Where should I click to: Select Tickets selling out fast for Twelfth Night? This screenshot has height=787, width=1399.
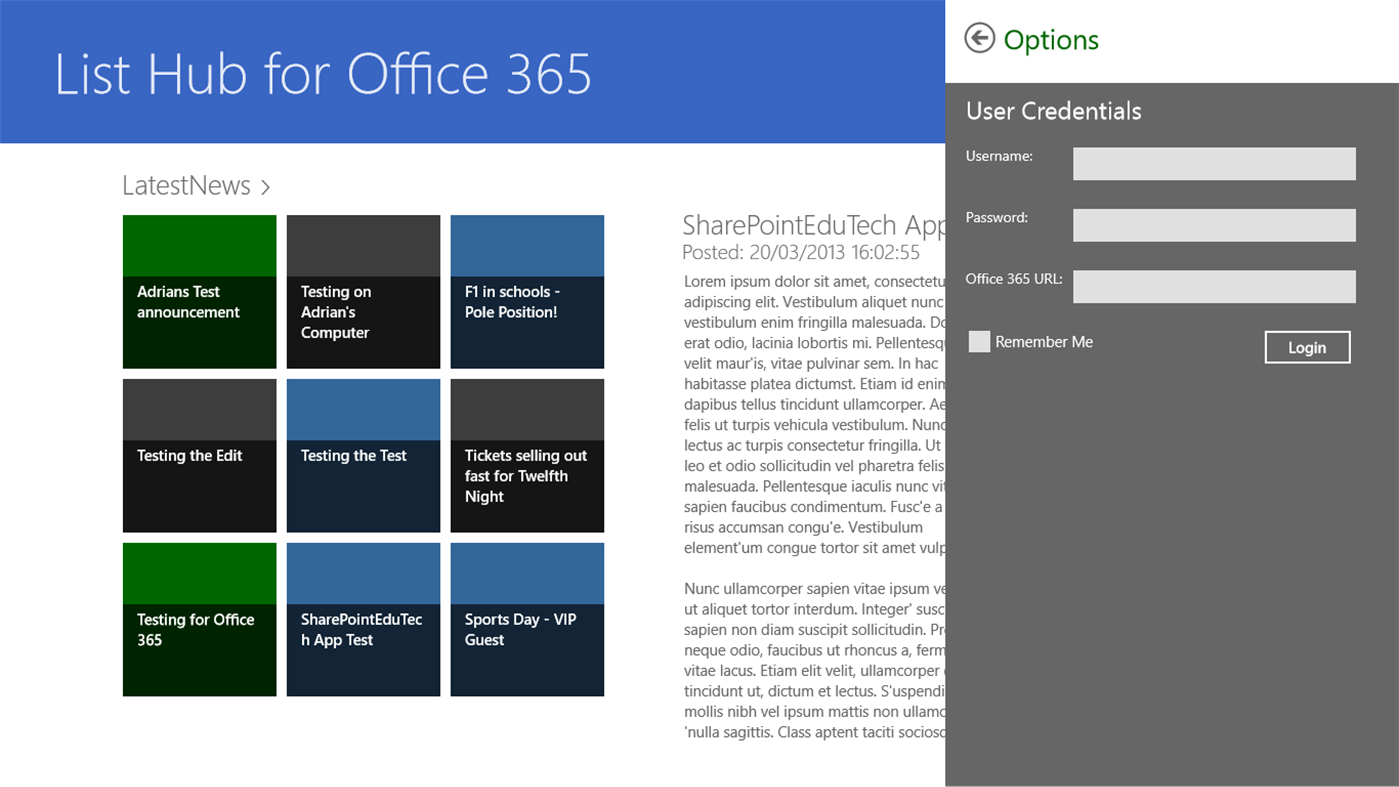[x=527, y=454]
